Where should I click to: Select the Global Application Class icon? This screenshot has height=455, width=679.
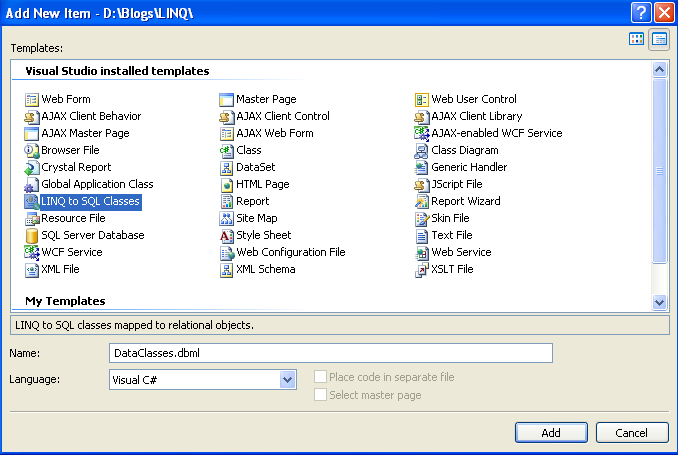coord(31,184)
